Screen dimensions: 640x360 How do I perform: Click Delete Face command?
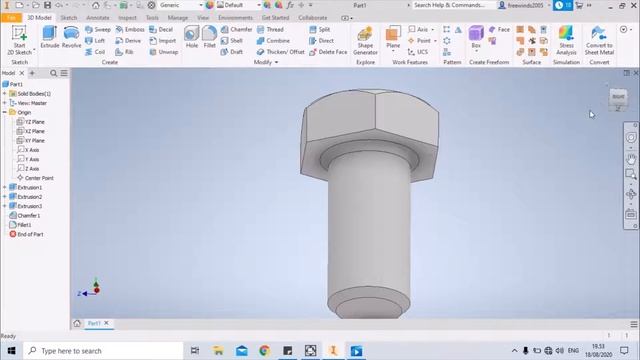pyautogui.click(x=328, y=52)
